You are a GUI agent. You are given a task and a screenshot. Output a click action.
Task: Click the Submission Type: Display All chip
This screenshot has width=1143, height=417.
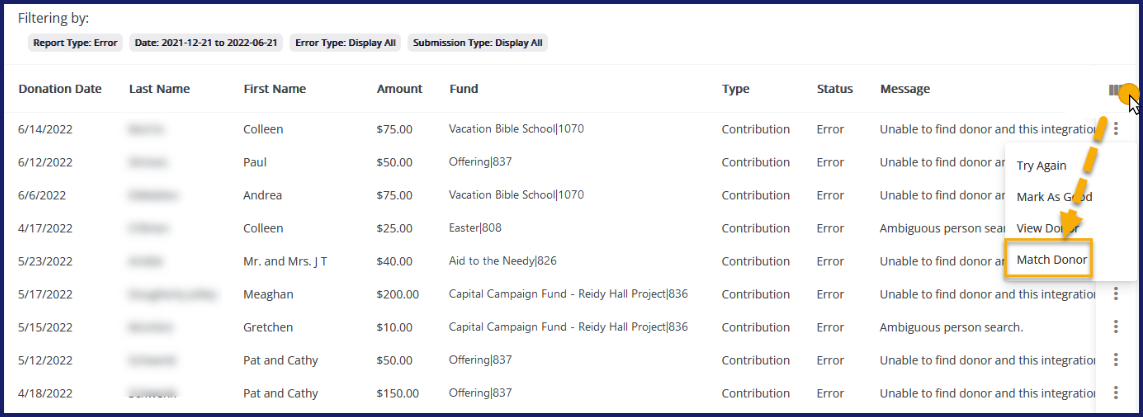tap(478, 43)
